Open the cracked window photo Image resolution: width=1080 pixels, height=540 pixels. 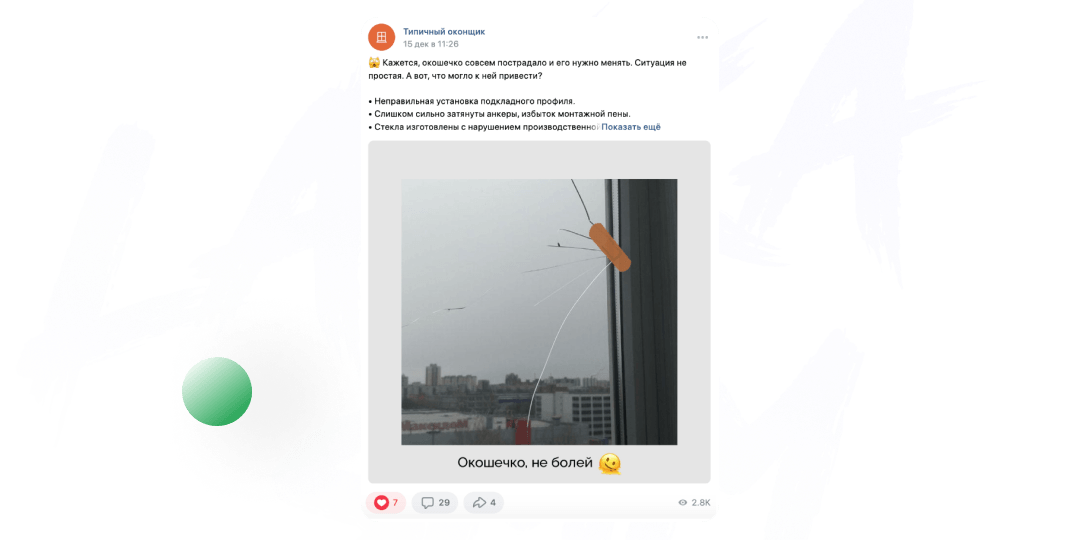pyautogui.click(x=539, y=311)
